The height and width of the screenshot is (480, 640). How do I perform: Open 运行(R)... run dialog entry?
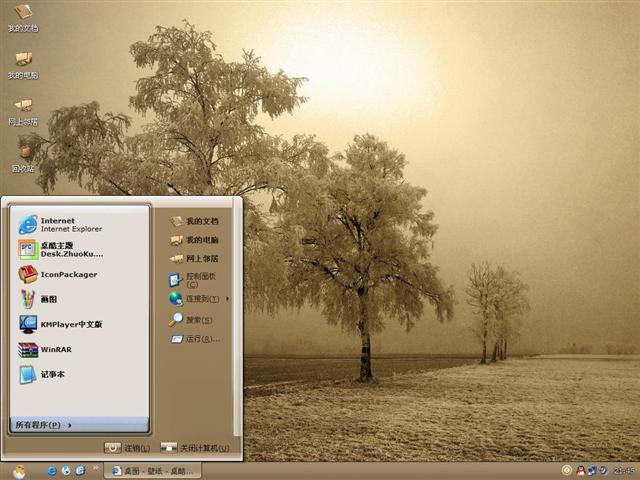pos(196,339)
